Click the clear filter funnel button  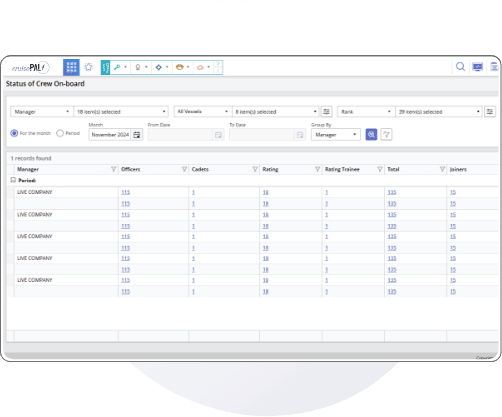click(x=386, y=134)
